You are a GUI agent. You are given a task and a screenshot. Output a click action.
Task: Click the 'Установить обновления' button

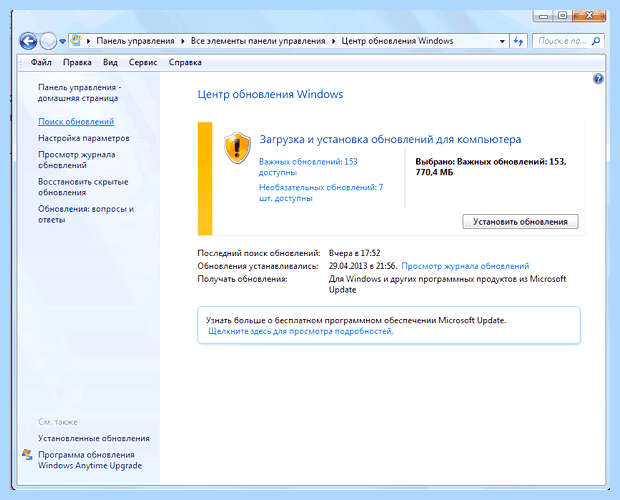520,222
